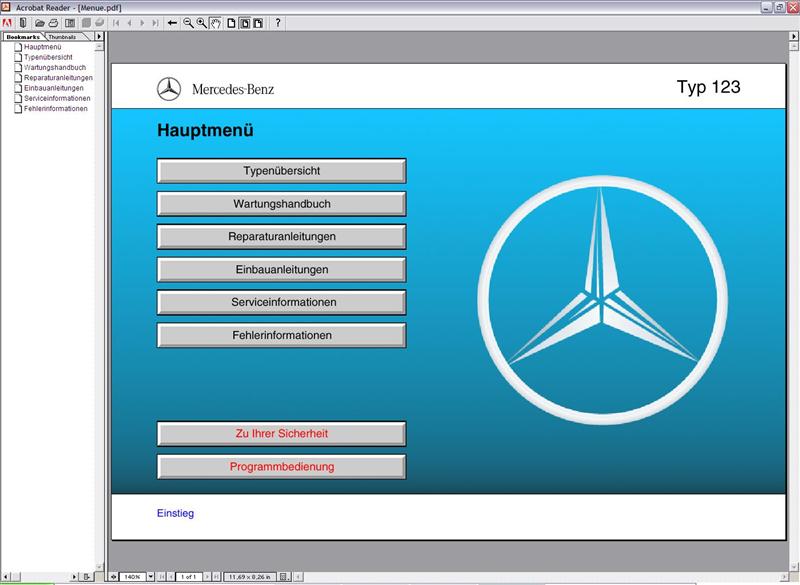Select the Zoom In magnifier tool
Screen dimensions: 800x585
(202, 23)
